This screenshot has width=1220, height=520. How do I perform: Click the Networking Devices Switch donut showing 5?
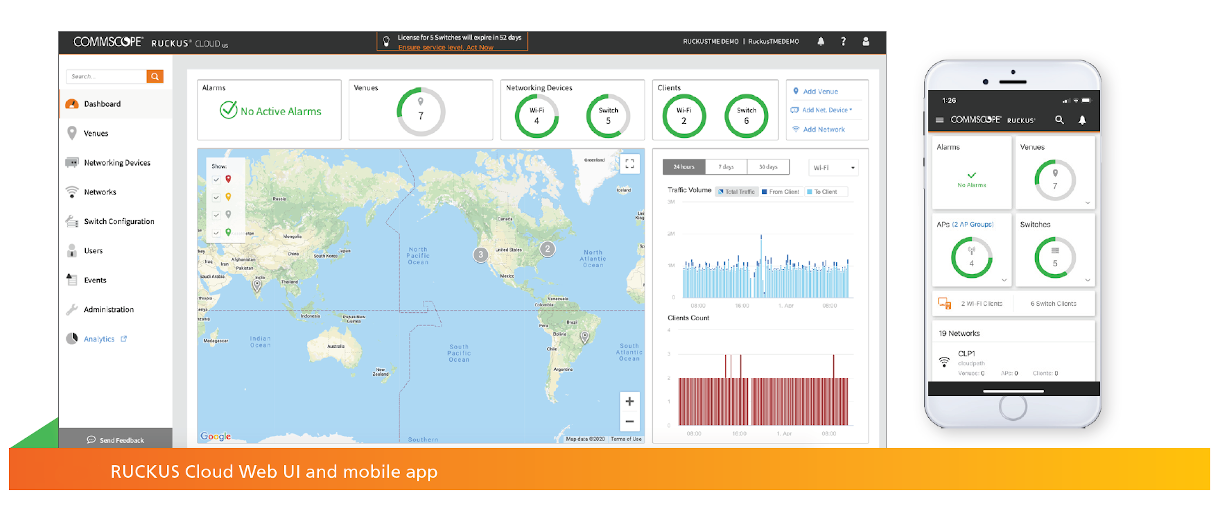point(609,116)
